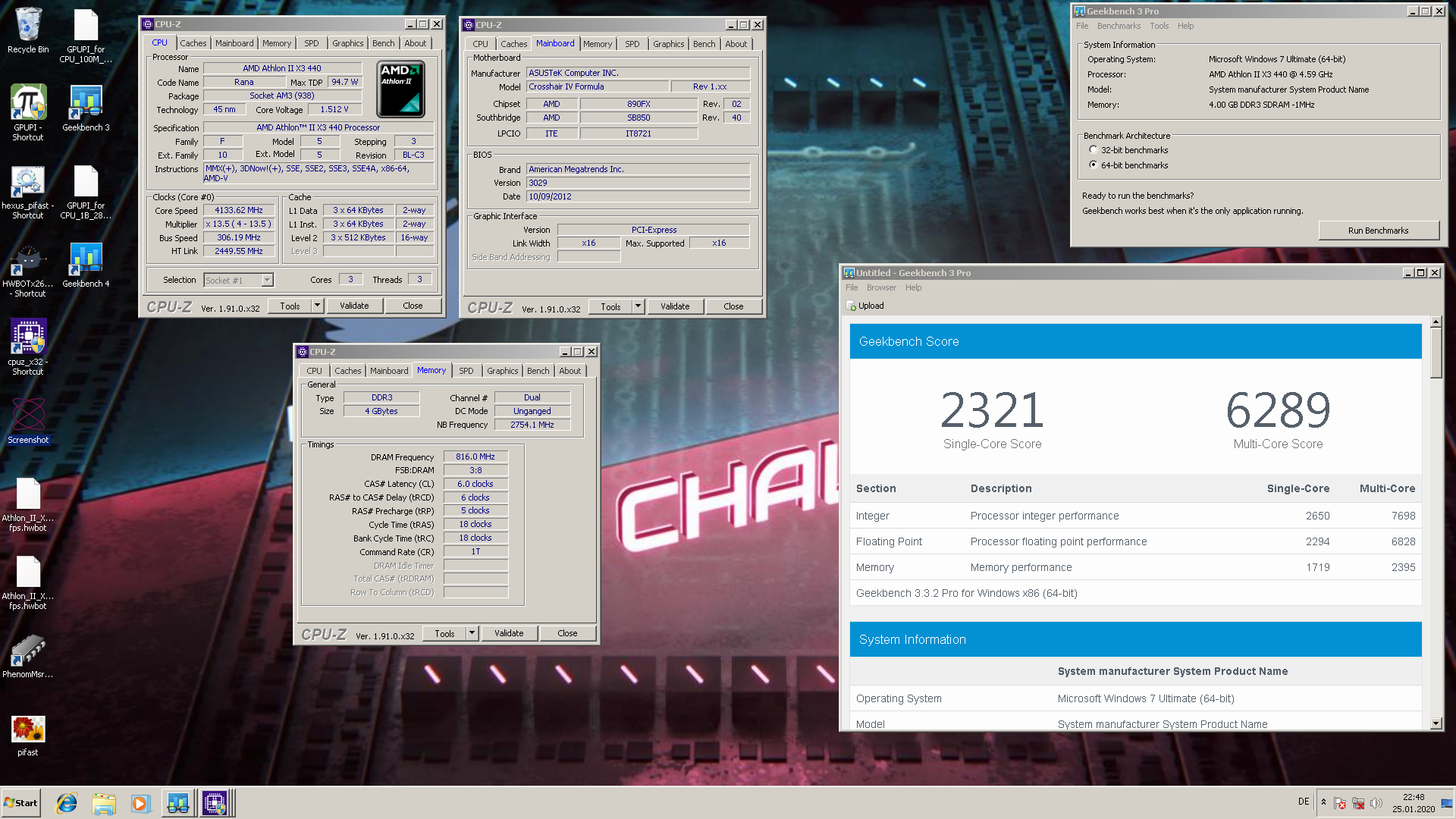Open first Athlon_II_X fps.hwbot file
The width and height of the screenshot is (1456, 819).
click(28, 504)
